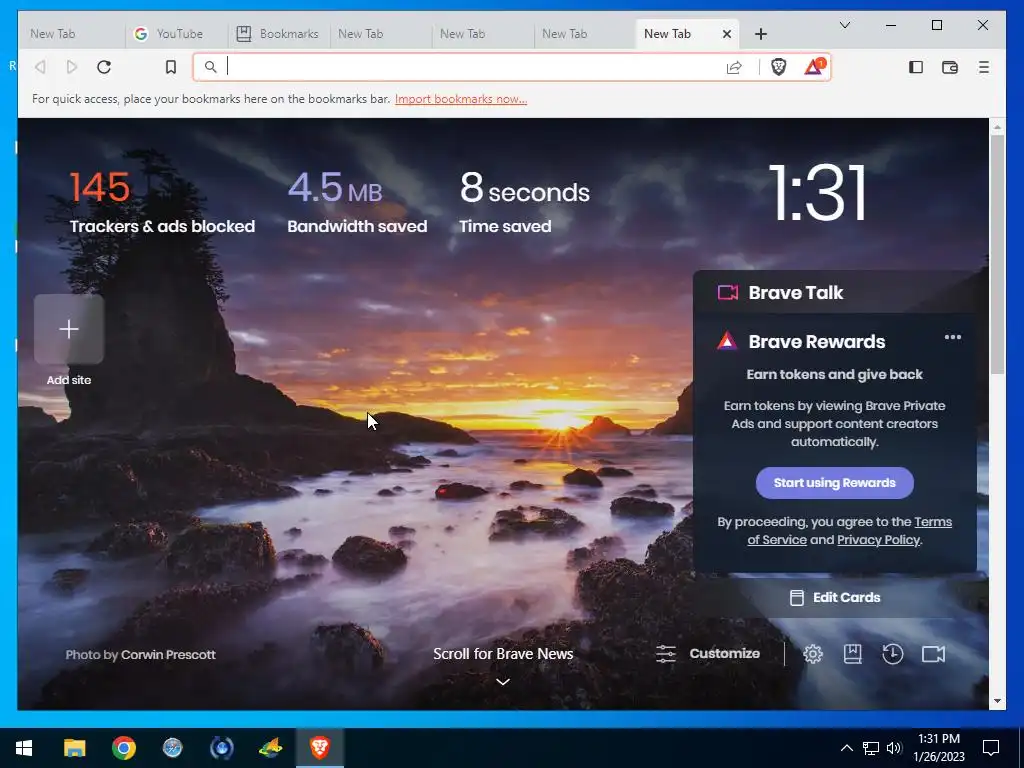Go forward with the forward arrow
Image resolution: width=1024 pixels, height=768 pixels.
coord(72,67)
